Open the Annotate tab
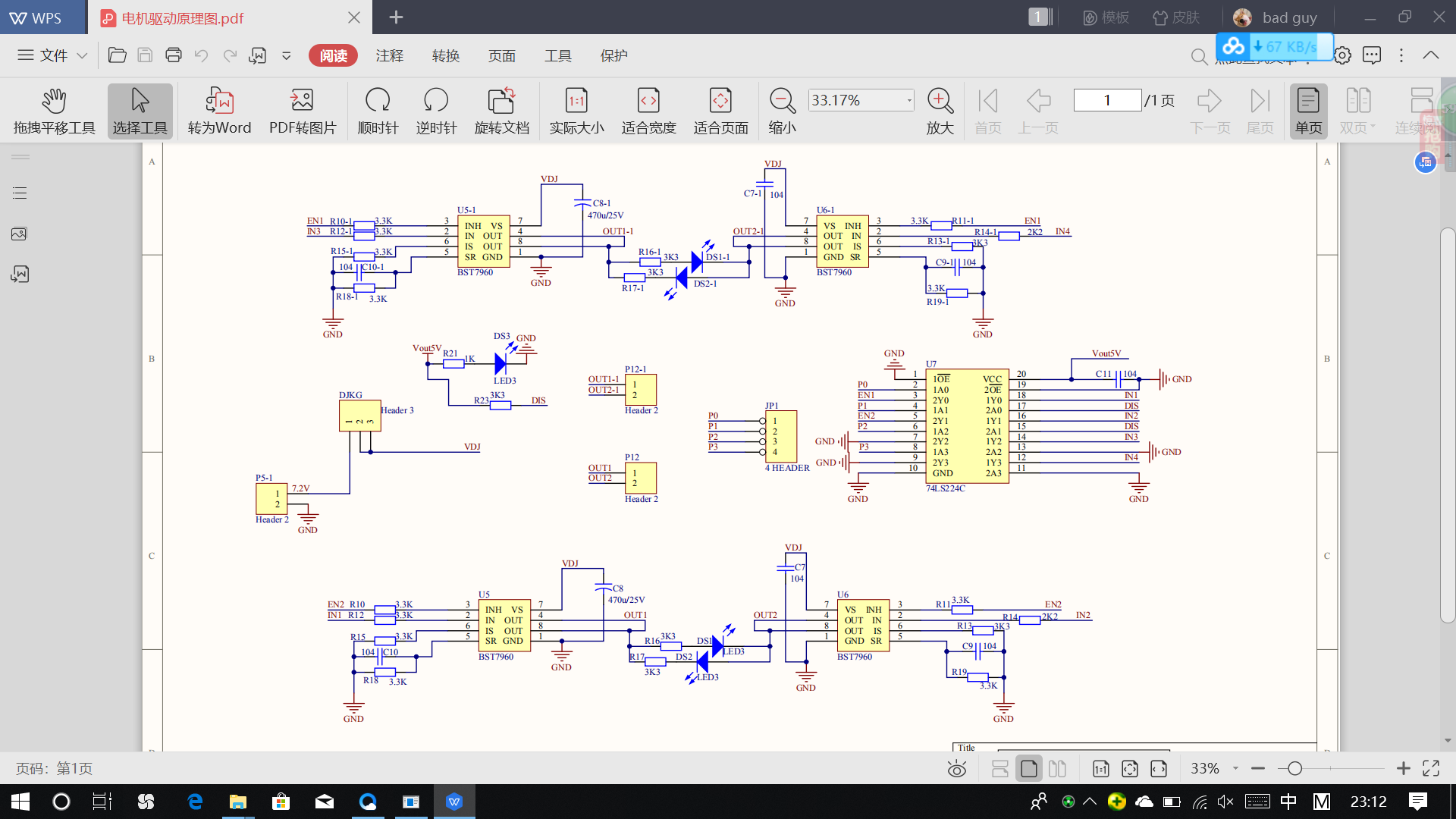The height and width of the screenshot is (819, 1456). pyautogui.click(x=390, y=55)
